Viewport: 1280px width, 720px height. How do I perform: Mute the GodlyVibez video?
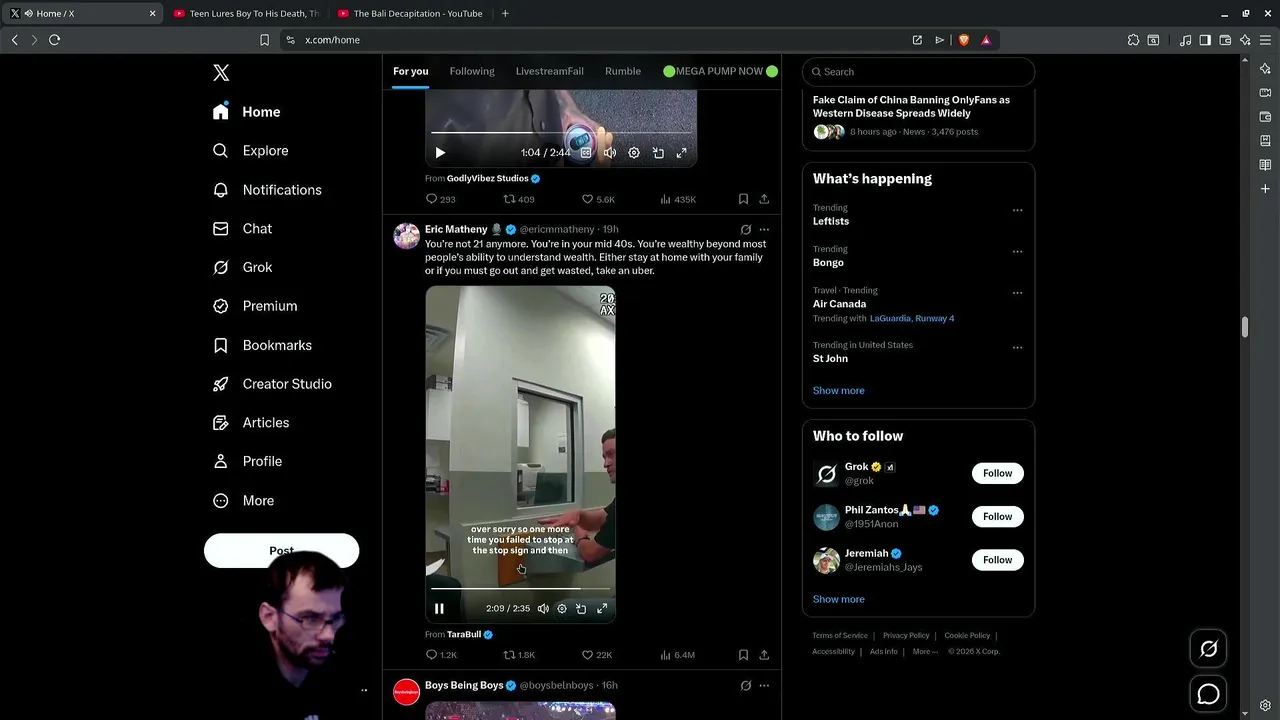(610, 153)
